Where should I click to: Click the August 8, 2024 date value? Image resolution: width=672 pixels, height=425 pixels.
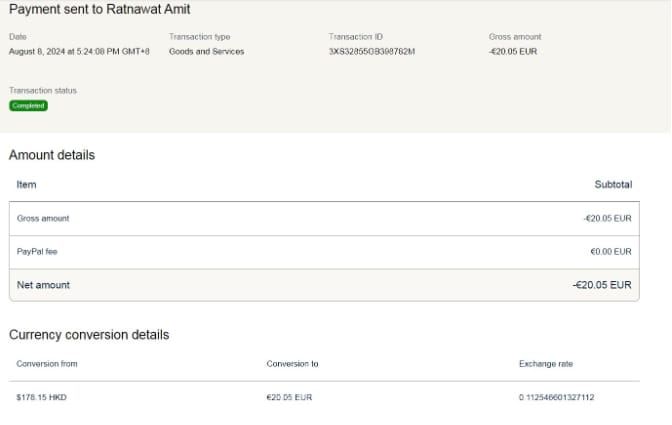(79, 51)
